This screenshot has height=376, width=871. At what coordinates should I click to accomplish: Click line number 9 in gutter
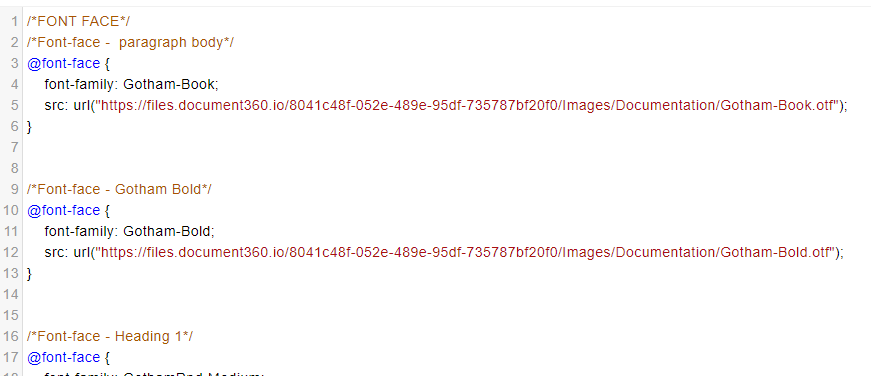14,189
